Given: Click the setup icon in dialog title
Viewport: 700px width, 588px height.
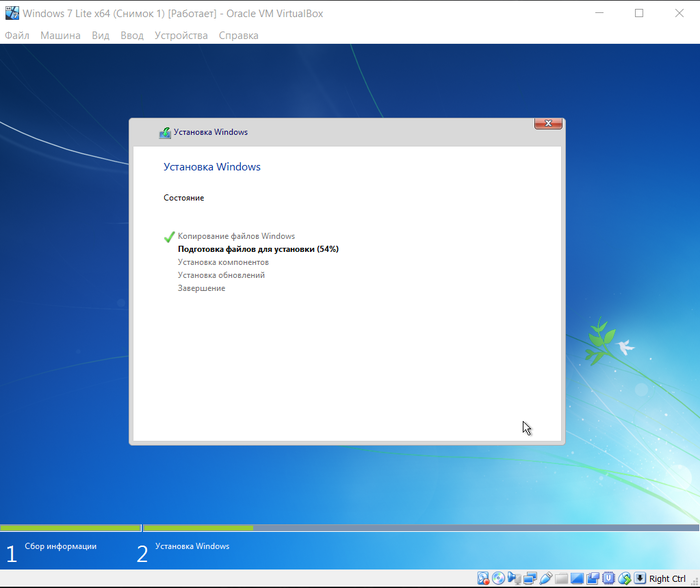Looking at the screenshot, I should [165, 133].
